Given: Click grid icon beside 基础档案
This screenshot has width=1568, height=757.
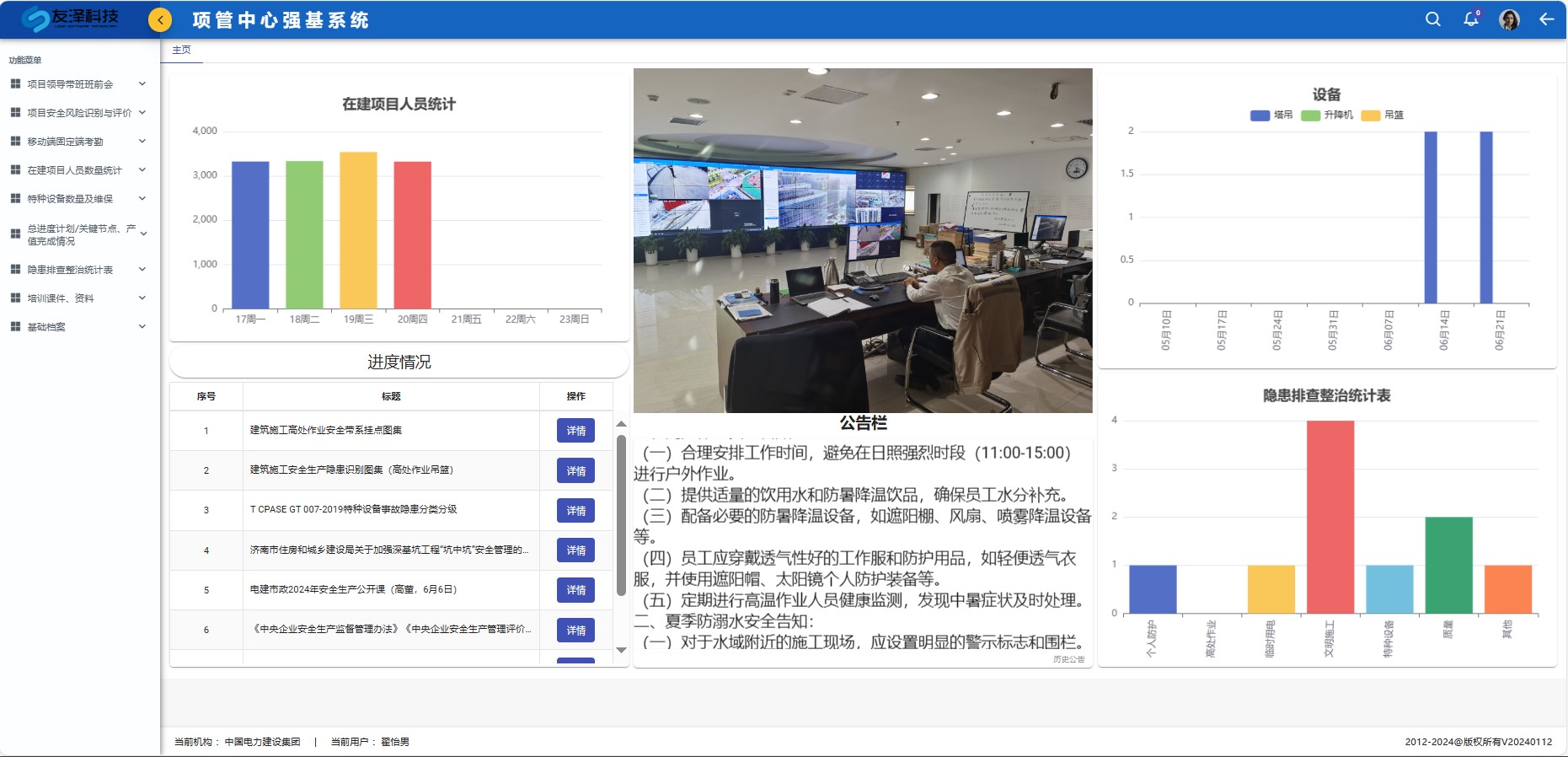Looking at the screenshot, I should tap(15, 327).
